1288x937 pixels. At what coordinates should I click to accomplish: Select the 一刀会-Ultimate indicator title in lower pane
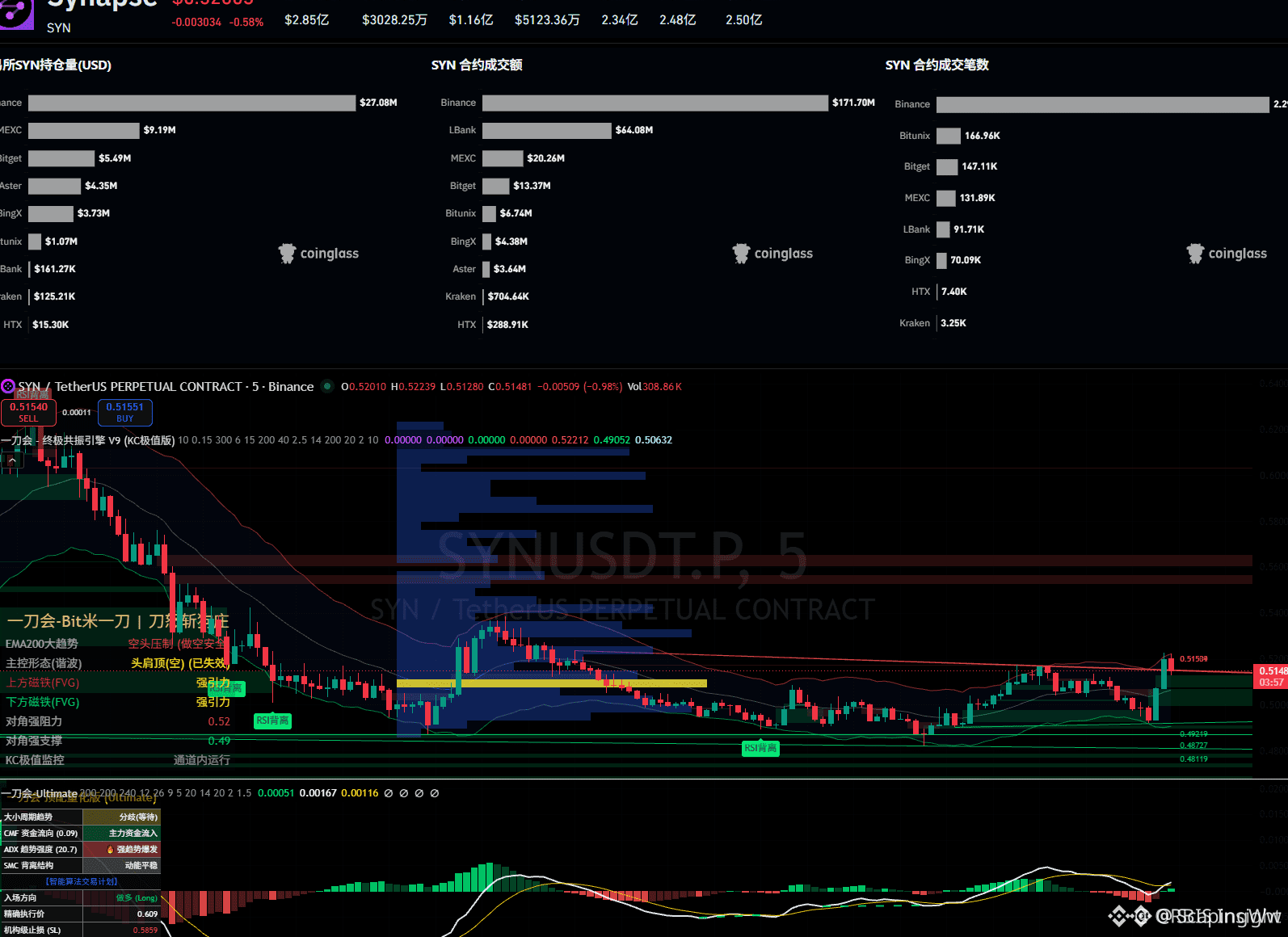[40, 793]
